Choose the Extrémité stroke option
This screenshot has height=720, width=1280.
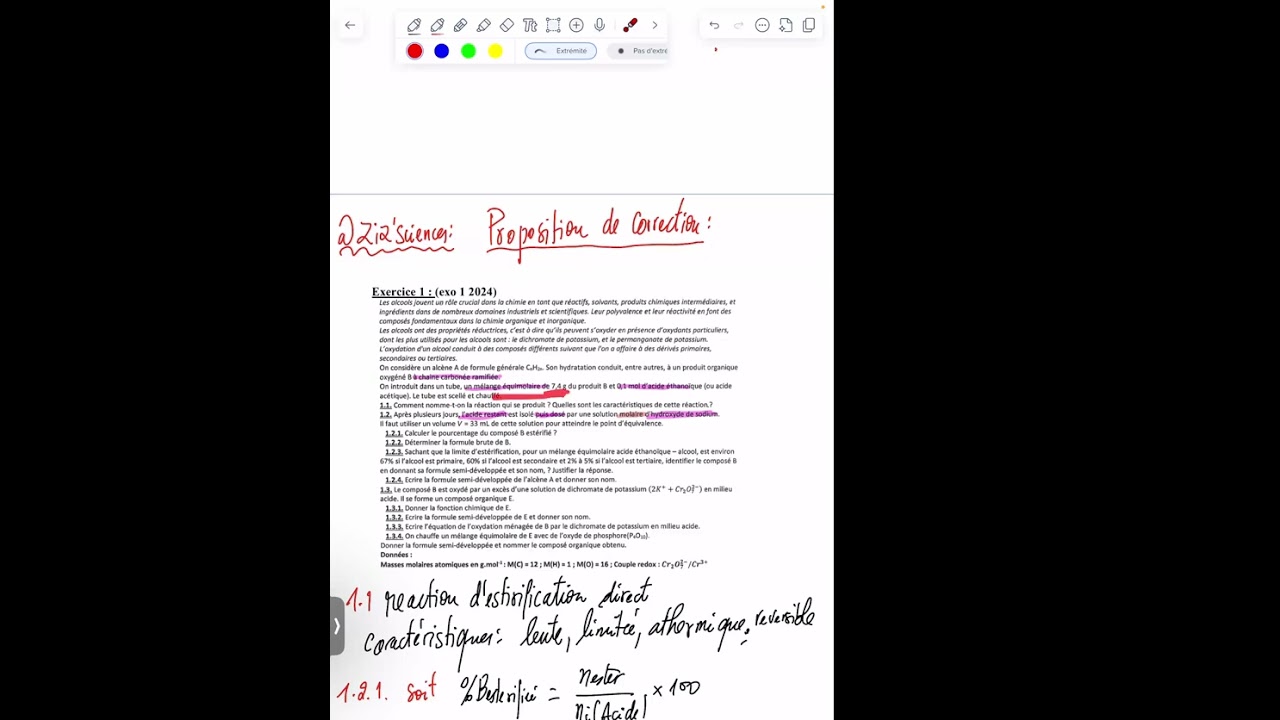[561, 51]
